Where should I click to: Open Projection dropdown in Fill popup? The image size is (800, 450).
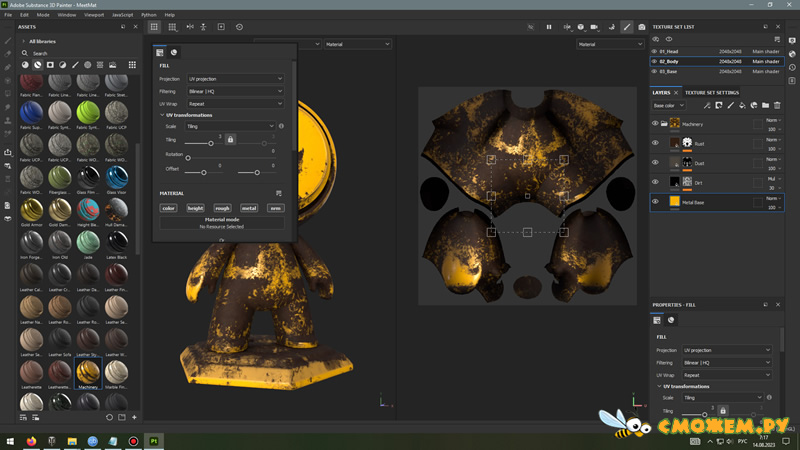pyautogui.click(x=235, y=79)
